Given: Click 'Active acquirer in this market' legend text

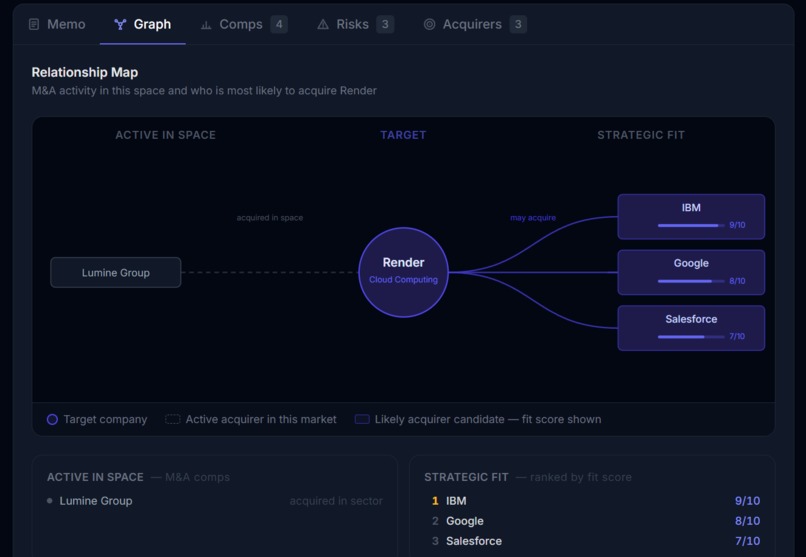Looking at the screenshot, I should pos(261,419).
